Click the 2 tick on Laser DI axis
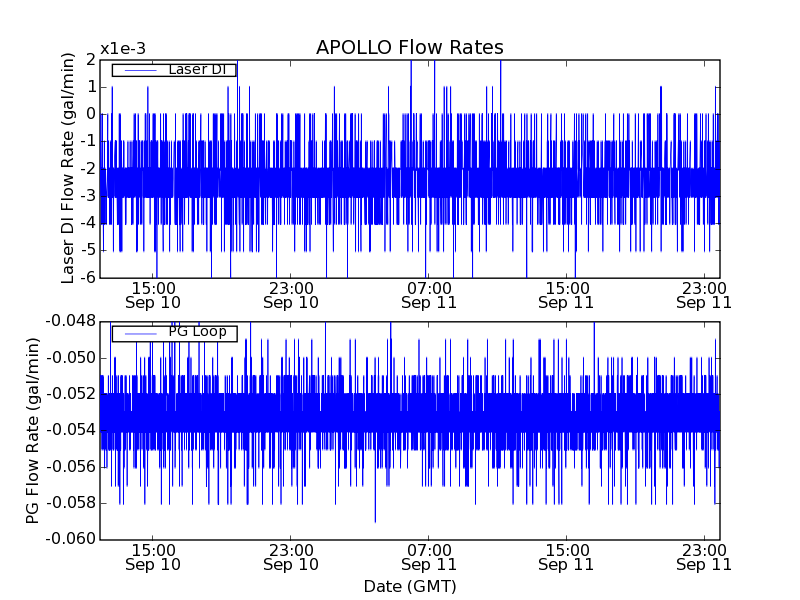The width and height of the screenshot is (800, 600). tap(91, 59)
